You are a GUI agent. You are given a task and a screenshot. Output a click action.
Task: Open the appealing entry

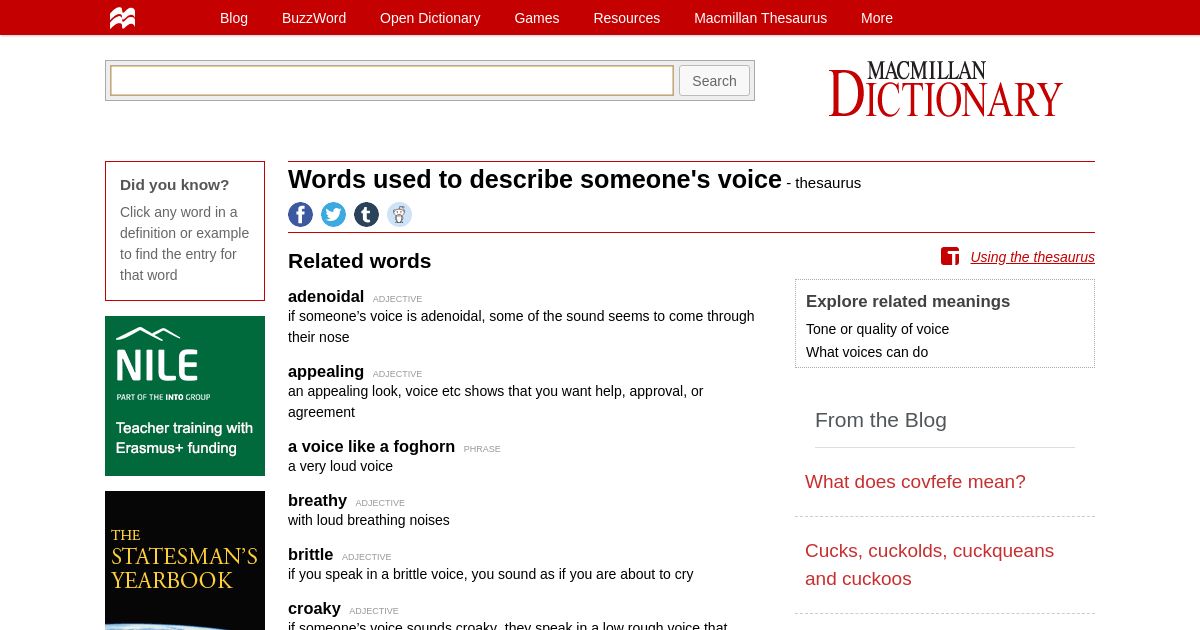tap(326, 372)
